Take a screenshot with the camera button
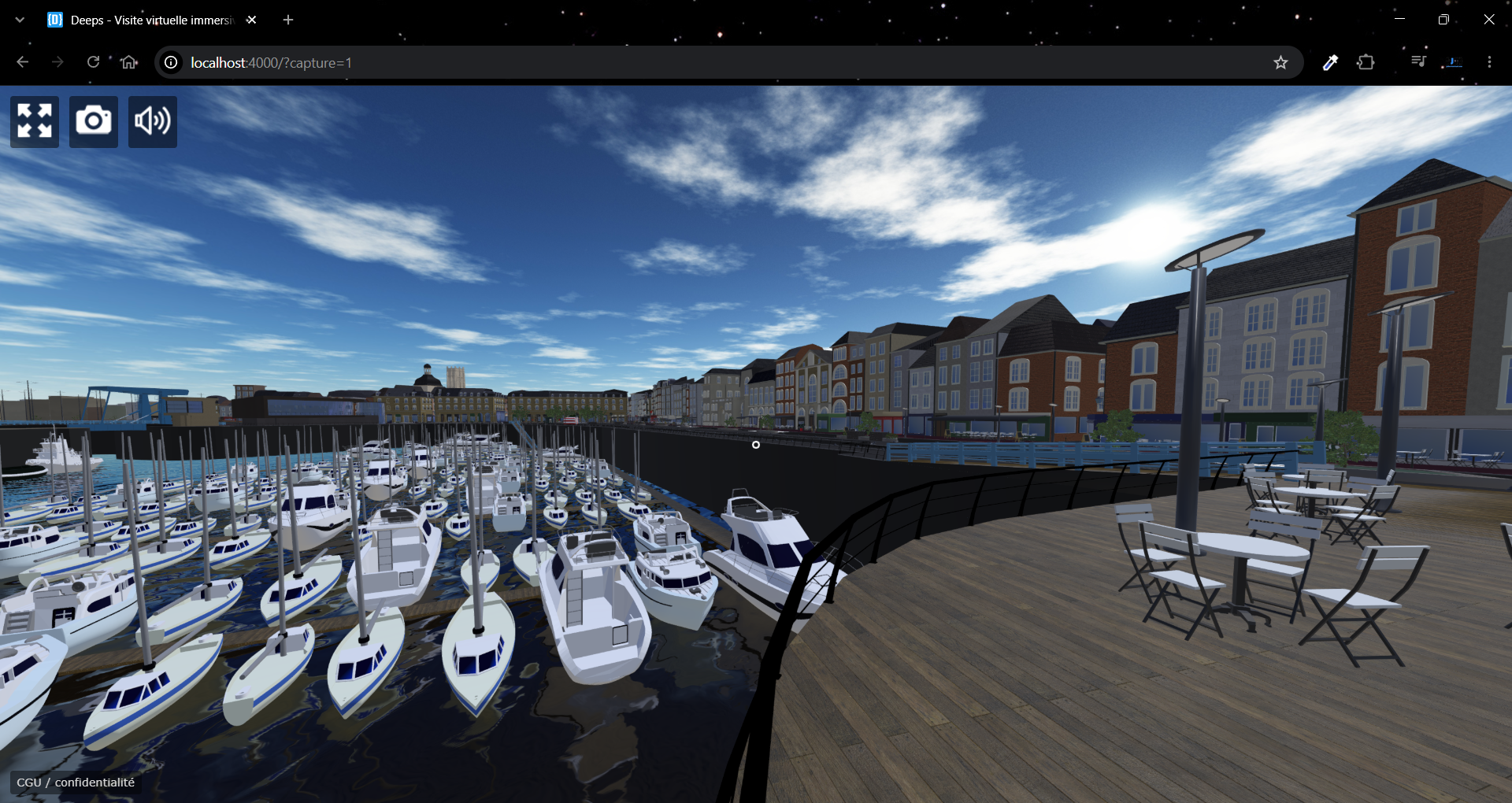1512x803 pixels. [x=94, y=122]
